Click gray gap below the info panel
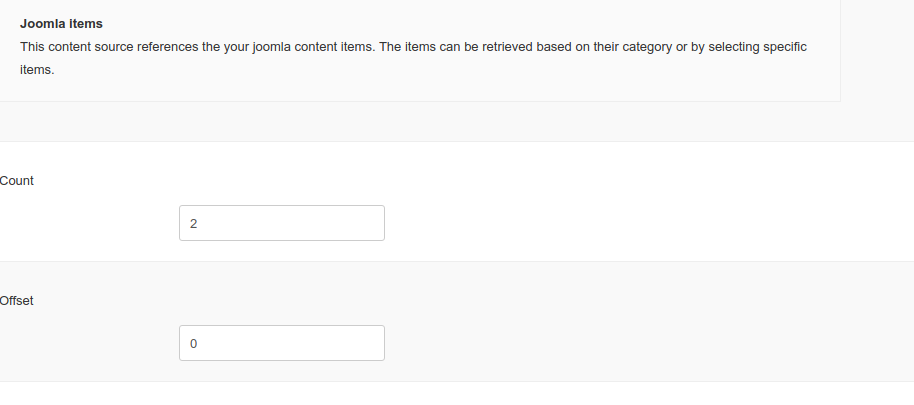Viewport: 914px width, 405px height. click(x=450, y=122)
